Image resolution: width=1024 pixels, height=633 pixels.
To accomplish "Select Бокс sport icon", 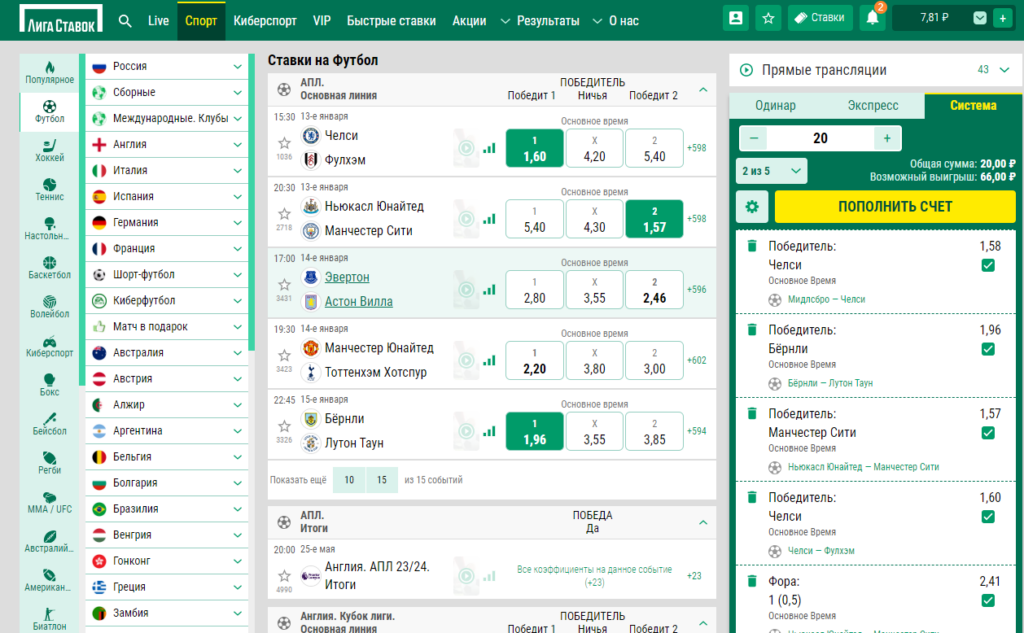I will (x=50, y=385).
